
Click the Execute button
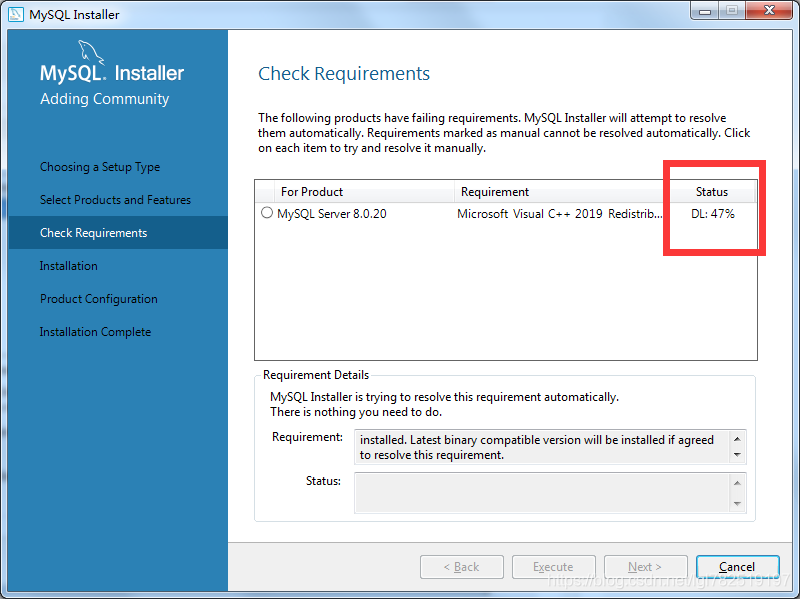554,567
